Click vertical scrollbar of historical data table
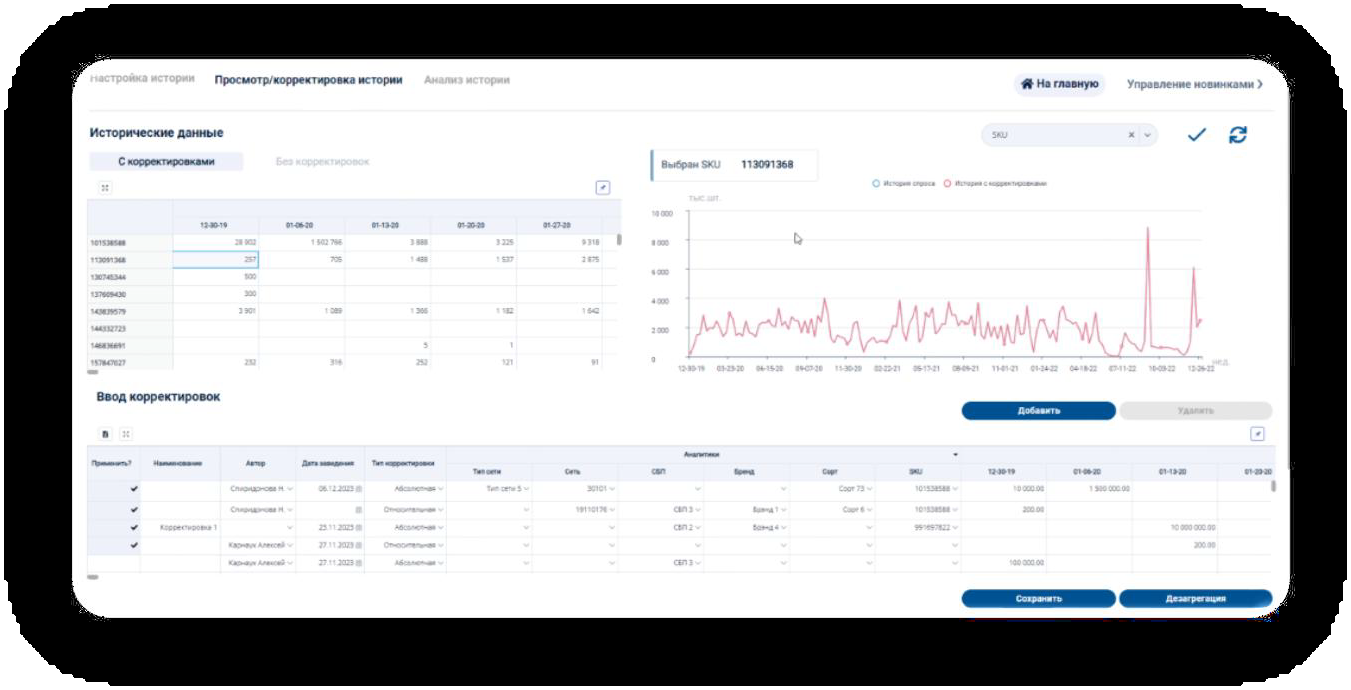The image size is (1351, 690). click(619, 239)
